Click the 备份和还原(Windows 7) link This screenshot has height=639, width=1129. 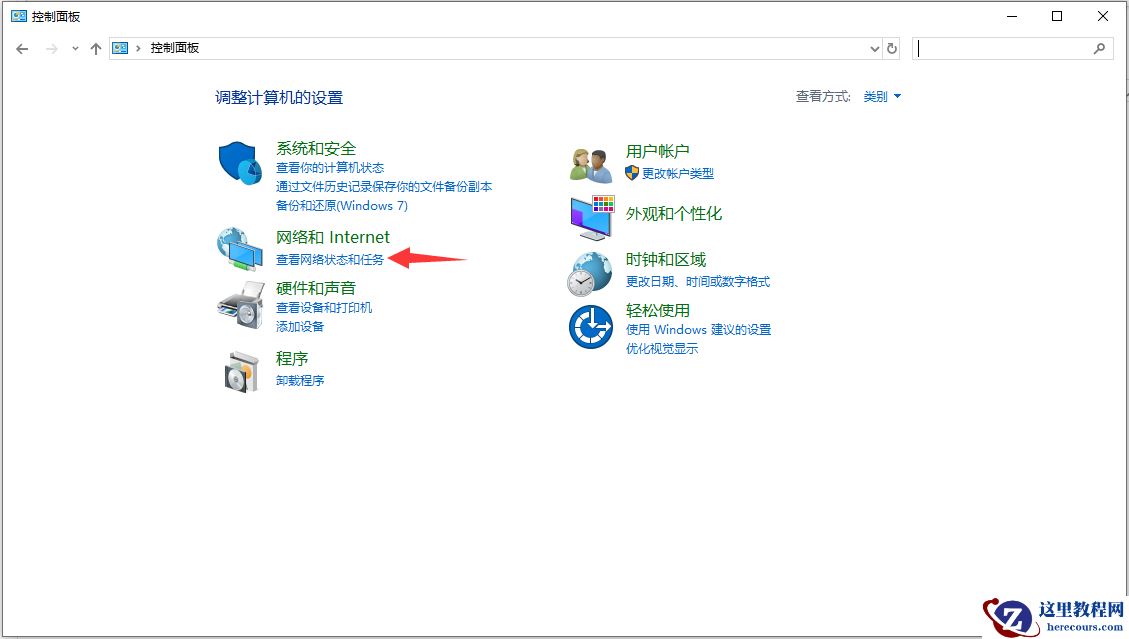340,205
